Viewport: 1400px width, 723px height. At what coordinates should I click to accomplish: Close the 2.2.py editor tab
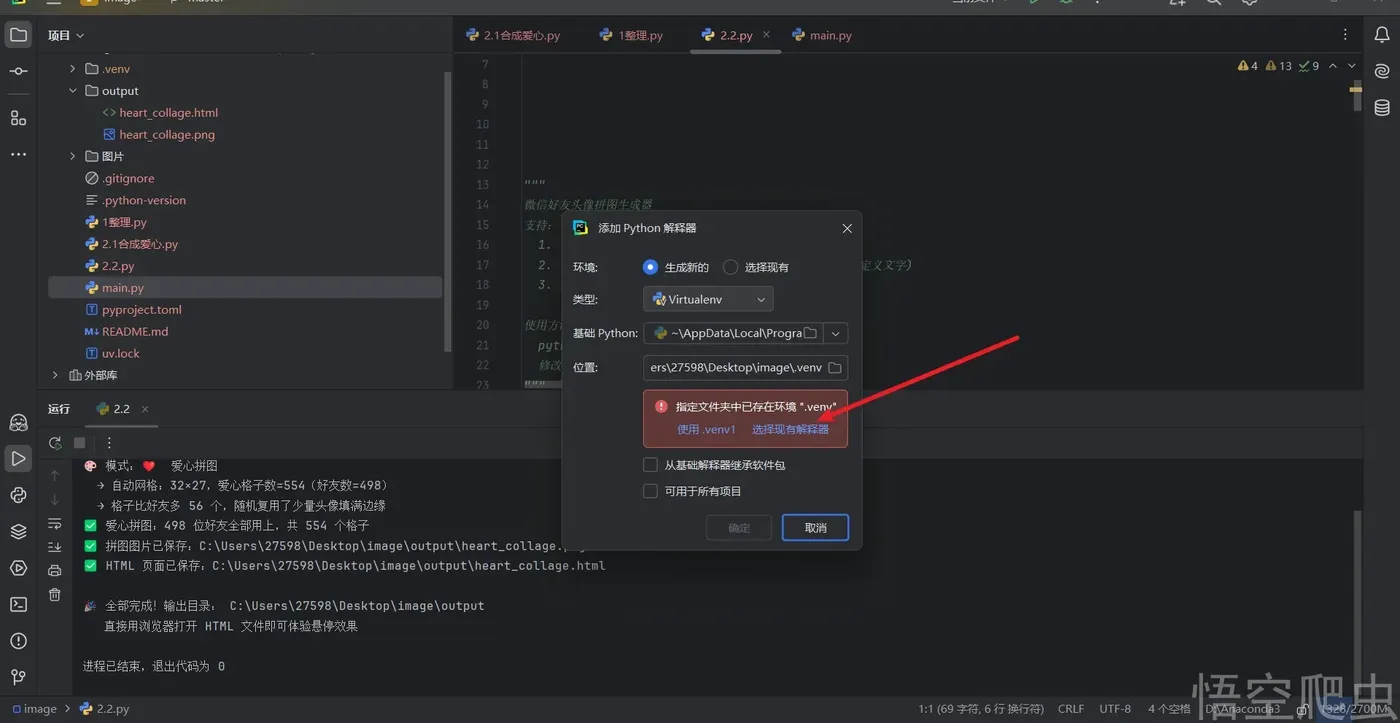[768, 35]
